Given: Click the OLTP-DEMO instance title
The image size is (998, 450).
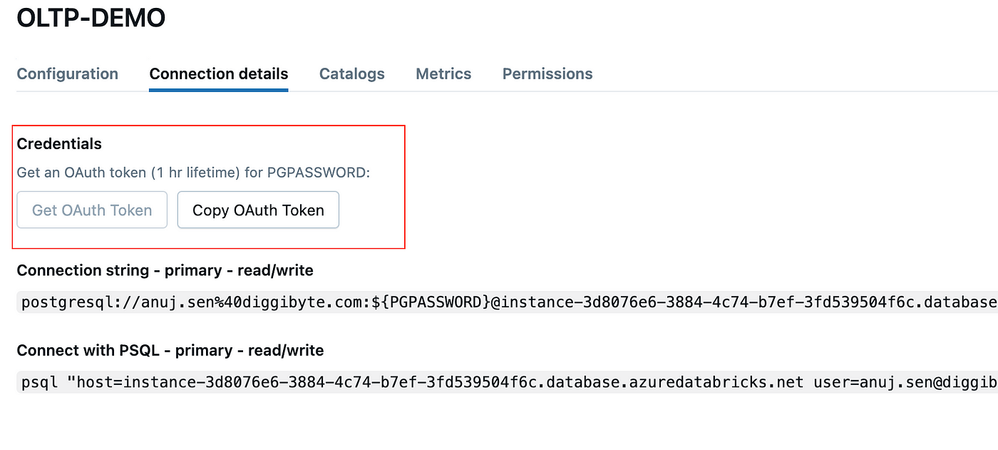Looking at the screenshot, I should tap(91, 18).
